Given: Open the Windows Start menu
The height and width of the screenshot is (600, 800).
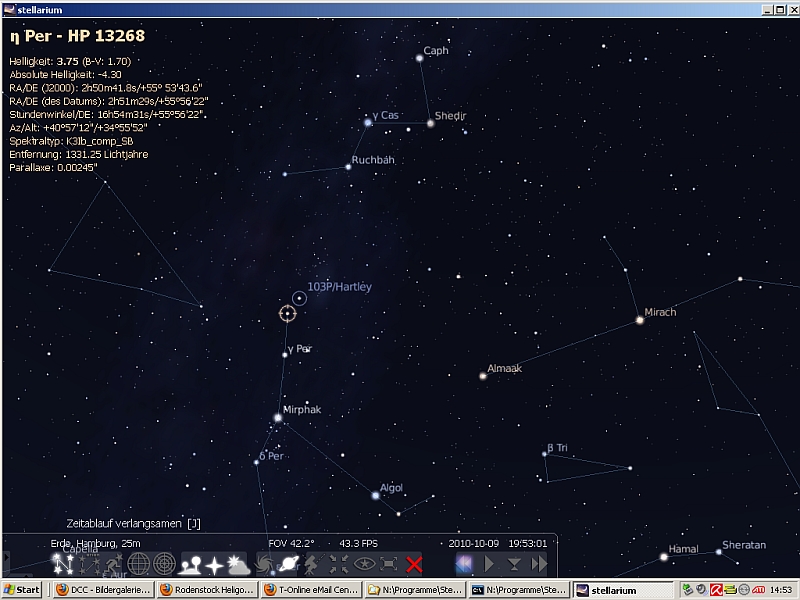Looking at the screenshot, I should click(22, 590).
